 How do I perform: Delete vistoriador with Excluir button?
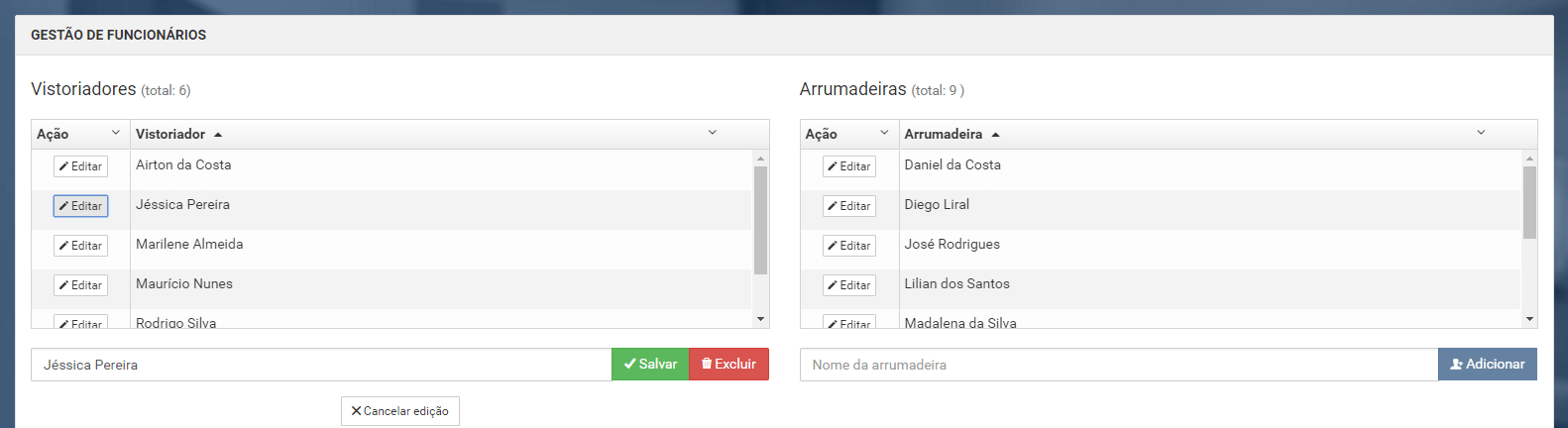(x=728, y=365)
